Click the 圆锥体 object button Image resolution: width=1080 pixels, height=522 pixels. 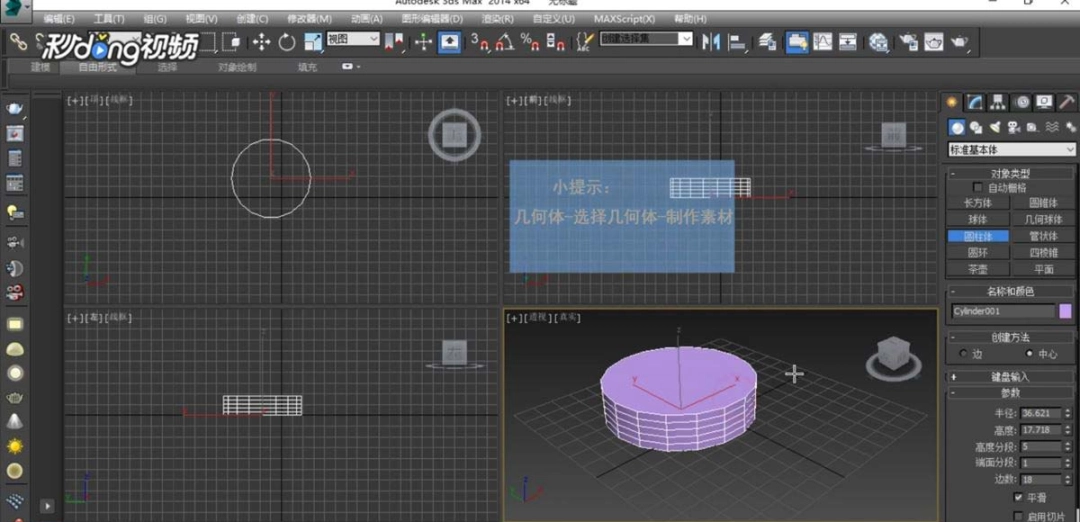pos(1043,203)
